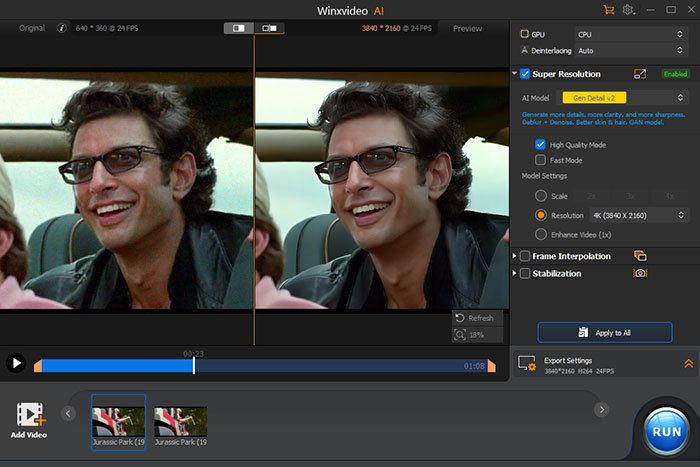Viewport: 700px width, 467px height.
Task: Click the 640 * 360 @ 24 FPS text
Action: (x=107, y=28)
